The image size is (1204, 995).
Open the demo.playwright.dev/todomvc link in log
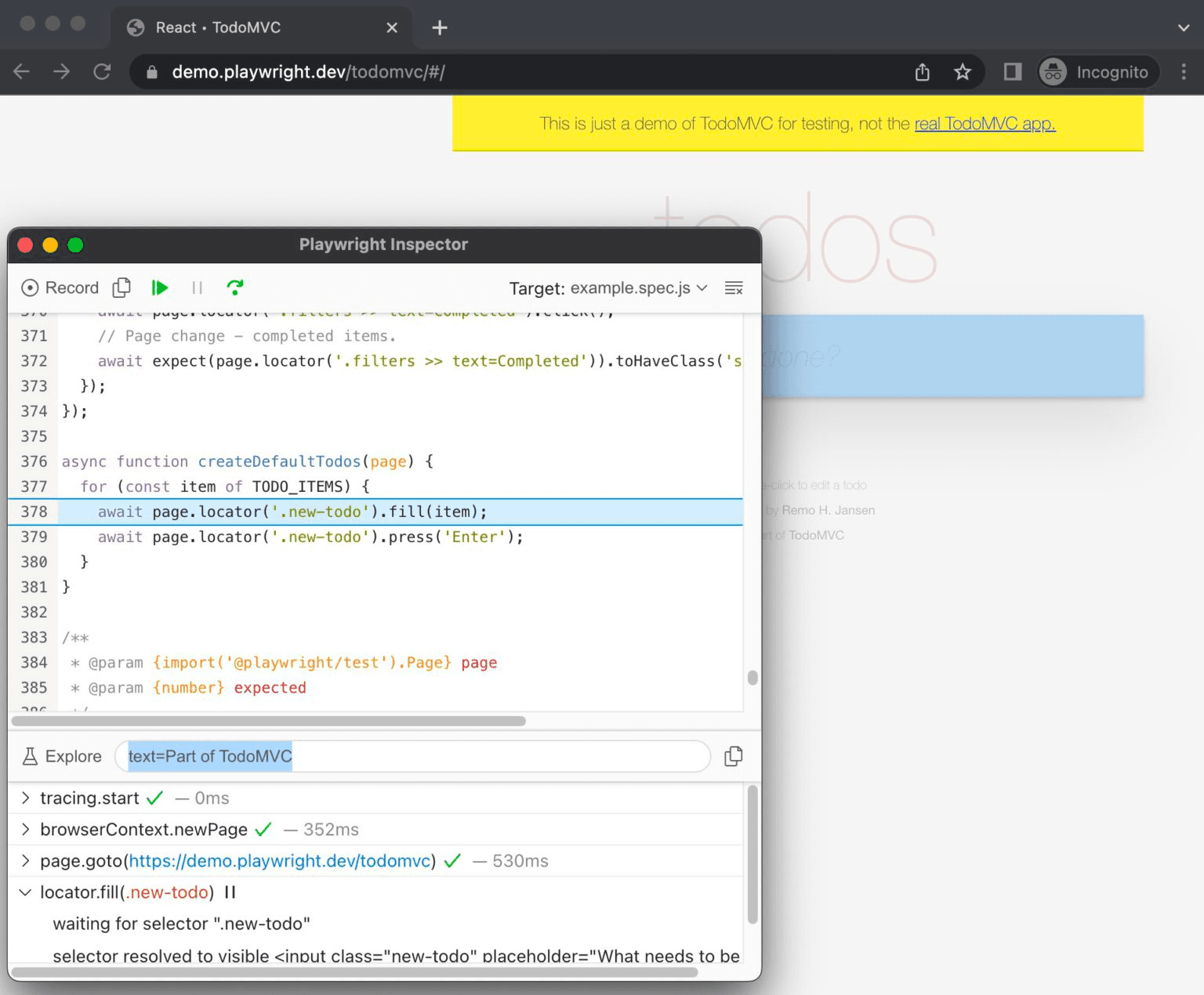click(x=280, y=861)
